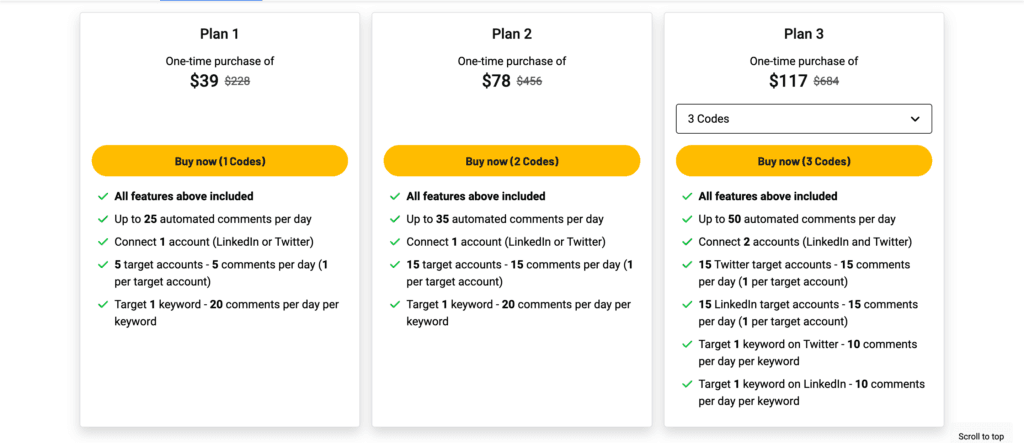
Task: Click Buy now (2 Codes) button
Action: click(x=511, y=161)
